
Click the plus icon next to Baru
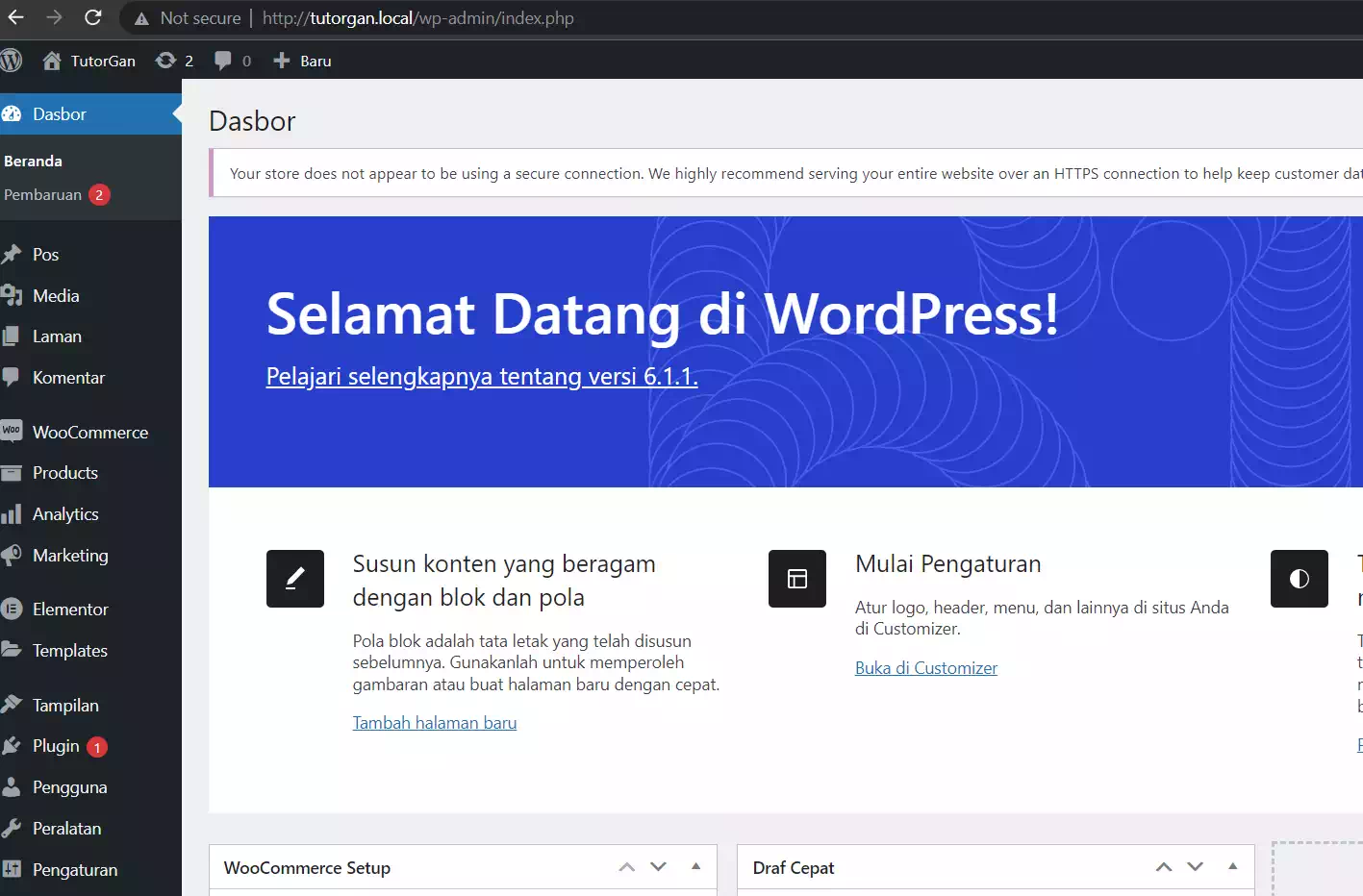pos(282,61)
